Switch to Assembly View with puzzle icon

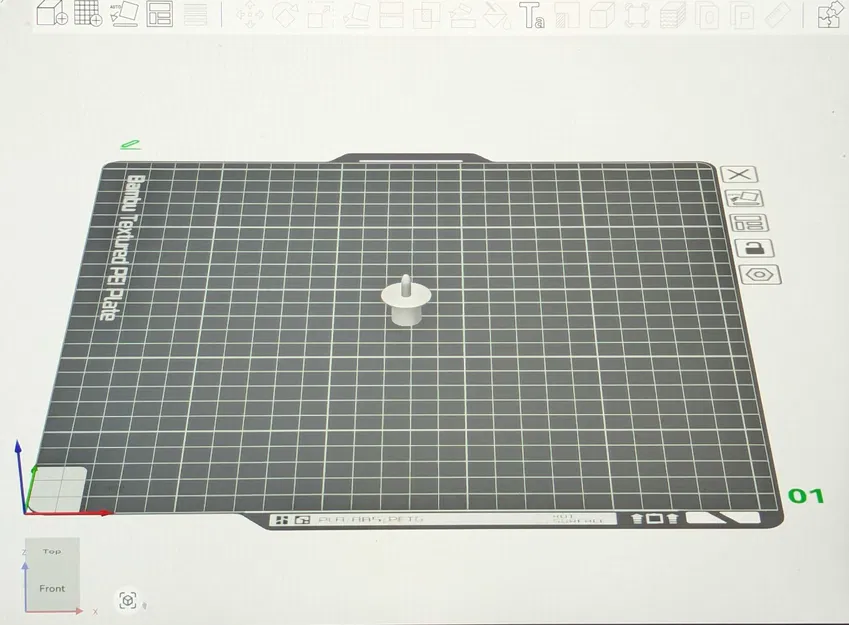(x=830, y=15)
